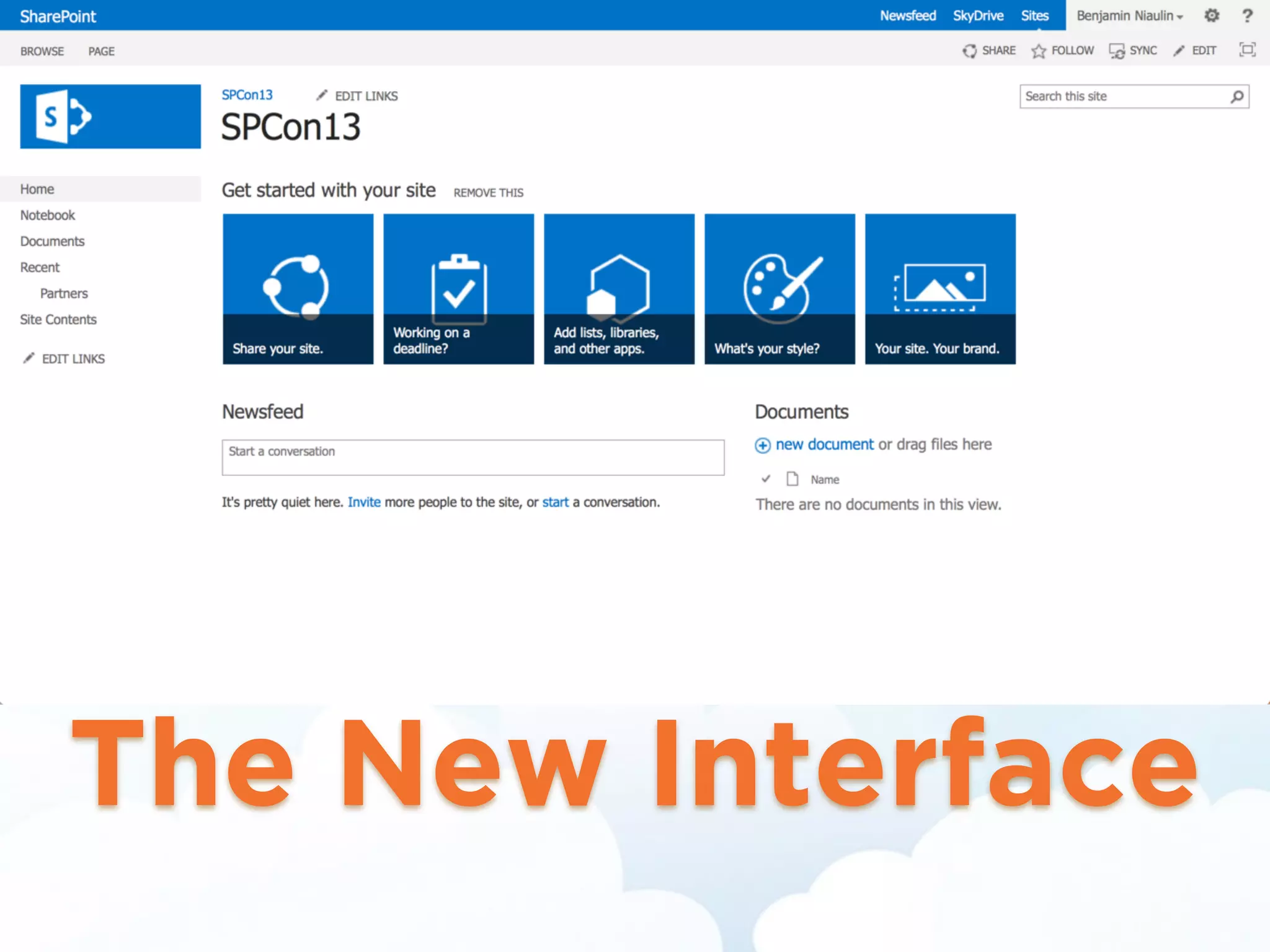This screenshot has height=952, width=1270.
Task: Open the Browse ribbon tab
Action: pyautogui.click(x=42, y=51)
